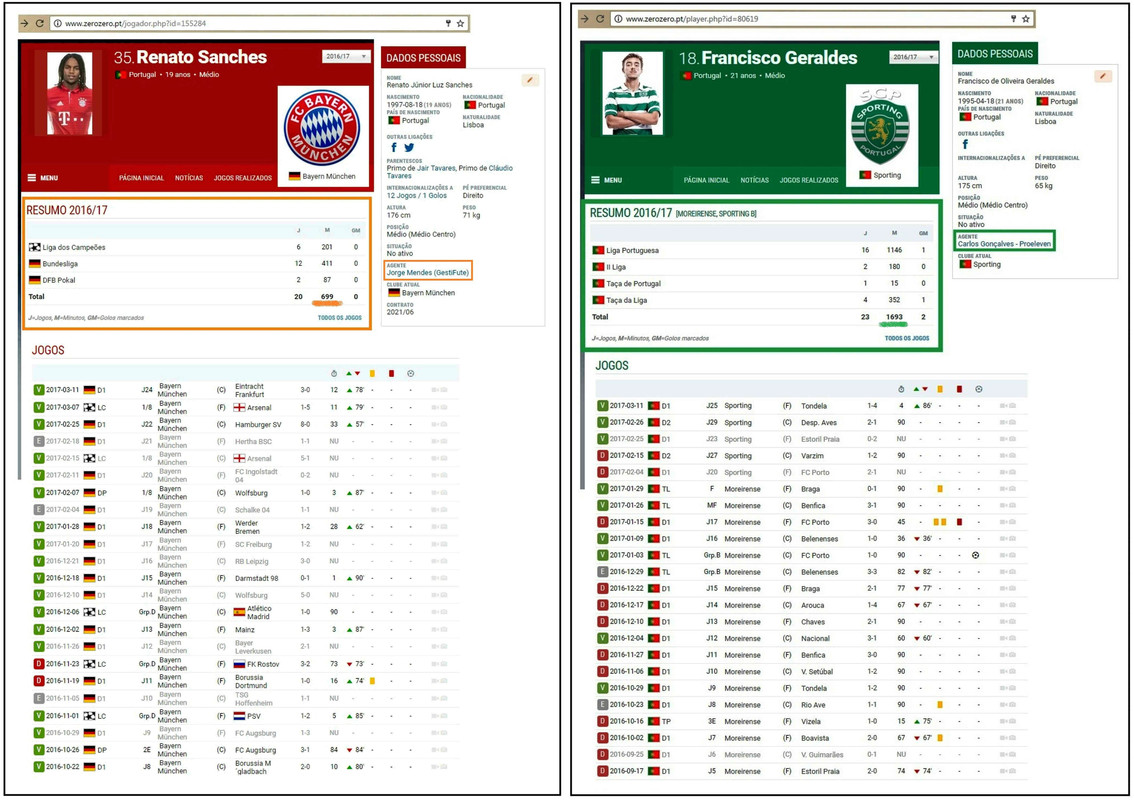1134x800 pixels.
Task: Click the forward arrow in the right browser
Action: (x=584, y=19)
